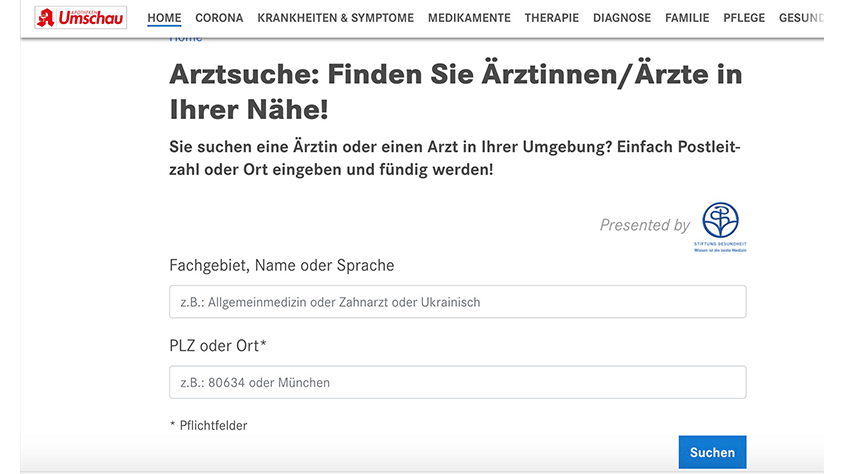844x474 pixels.
Task: Switch to the PFLEGE section
Action: tap(743, 18)
